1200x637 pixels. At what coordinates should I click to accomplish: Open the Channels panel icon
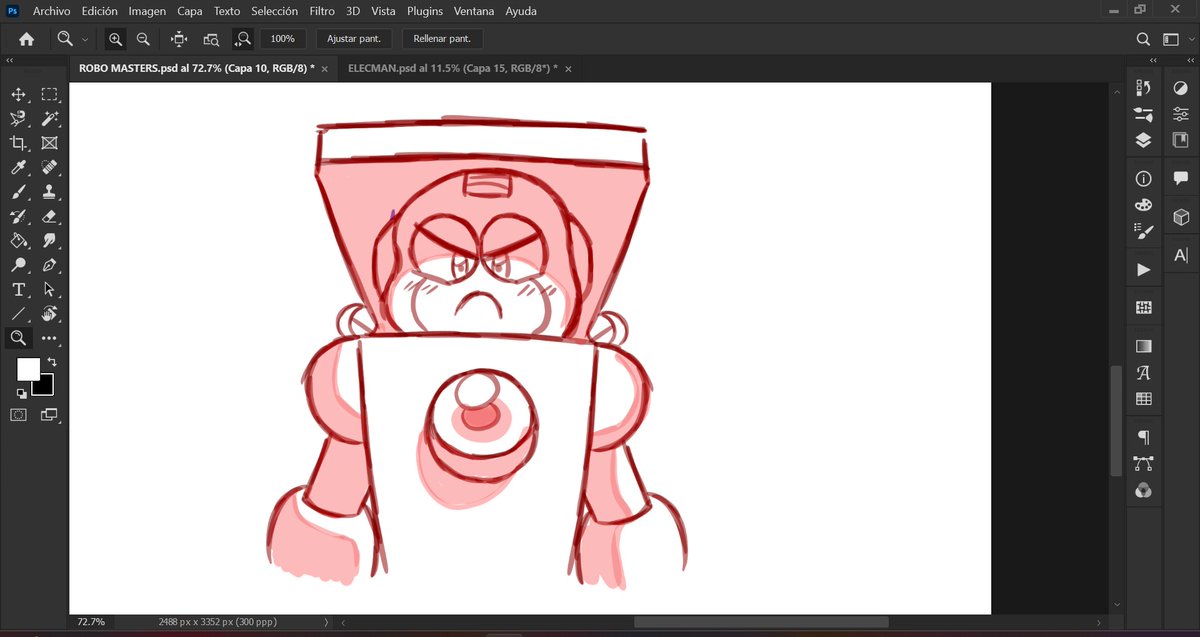(1143, 490)
